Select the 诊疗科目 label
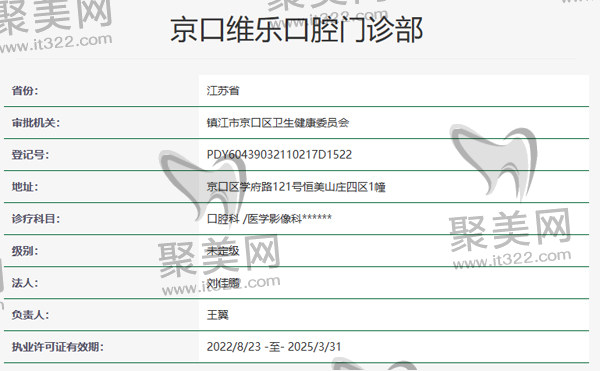This screenshot has width=600, height=371. [36, 219]
